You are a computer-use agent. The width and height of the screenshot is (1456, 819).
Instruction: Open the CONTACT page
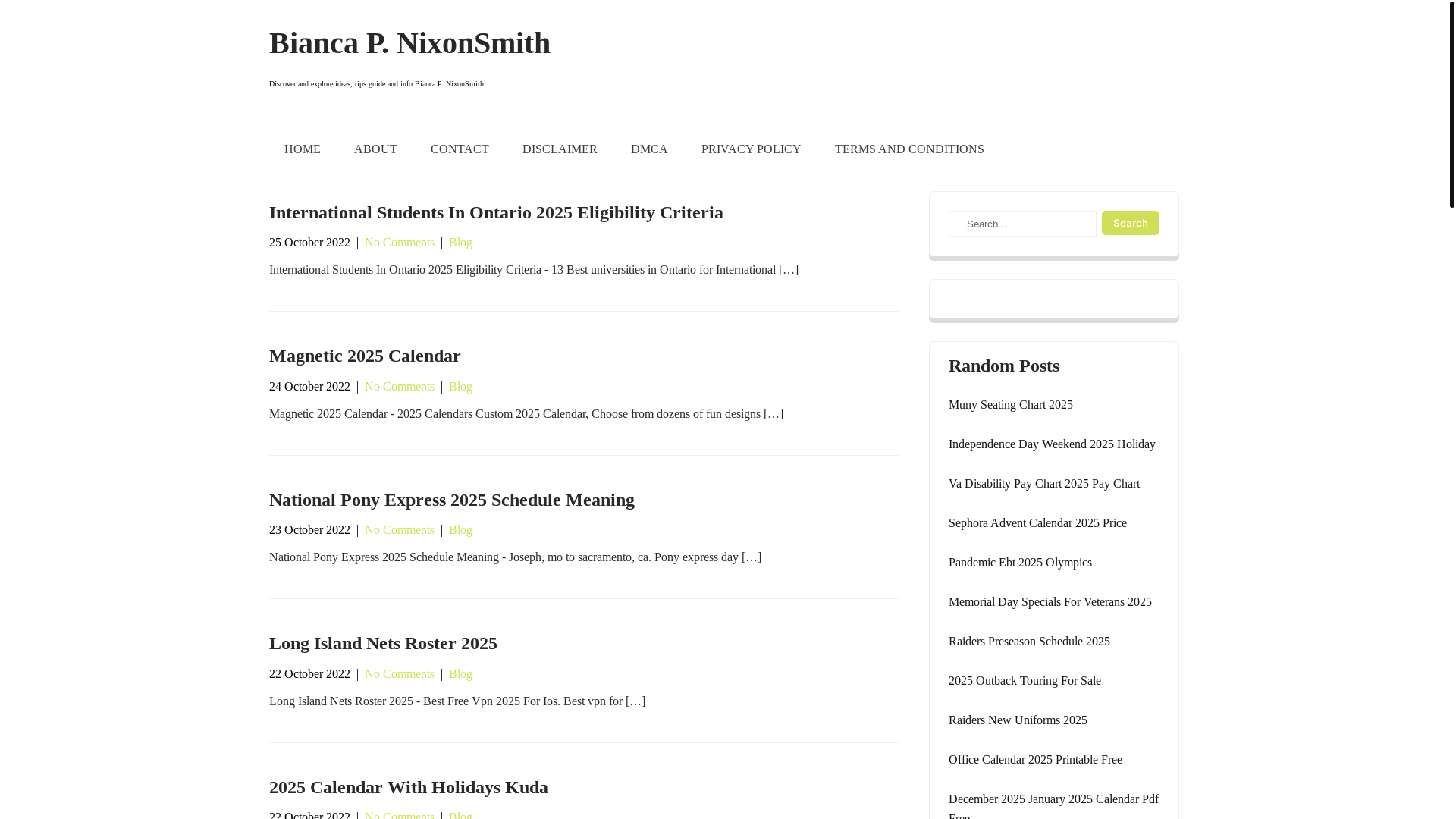pyautogui.click(x=460, y=149)
